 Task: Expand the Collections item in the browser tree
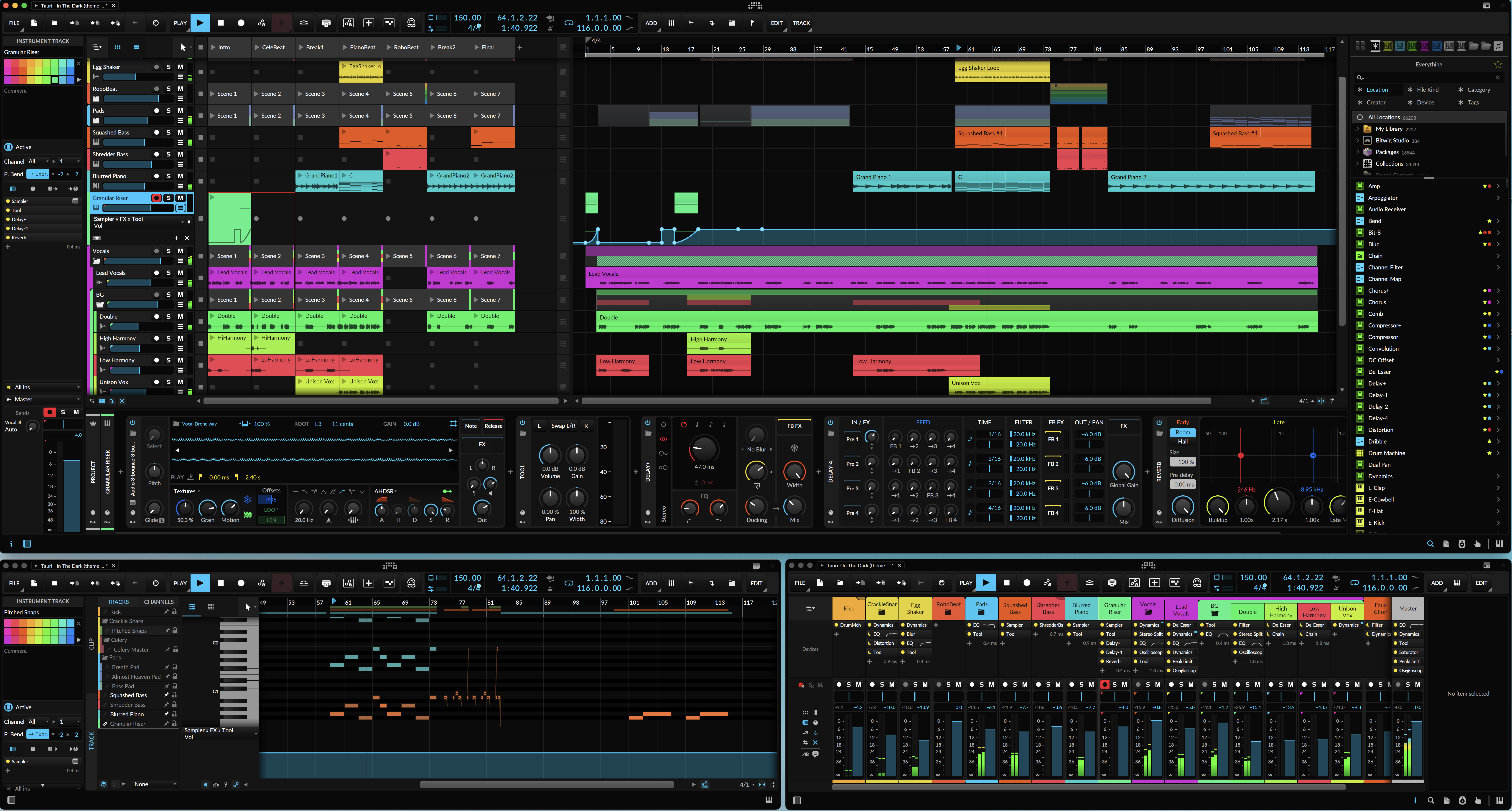1358,164
